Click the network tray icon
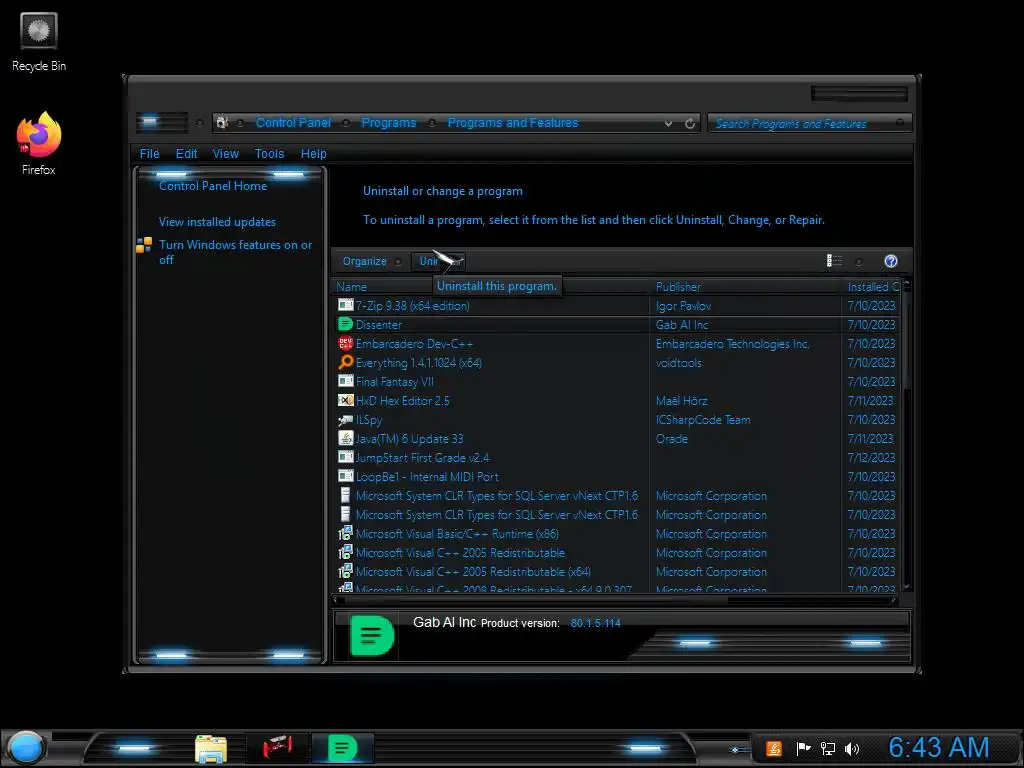The image size is (1024, 768). click(x=827, y=748)
